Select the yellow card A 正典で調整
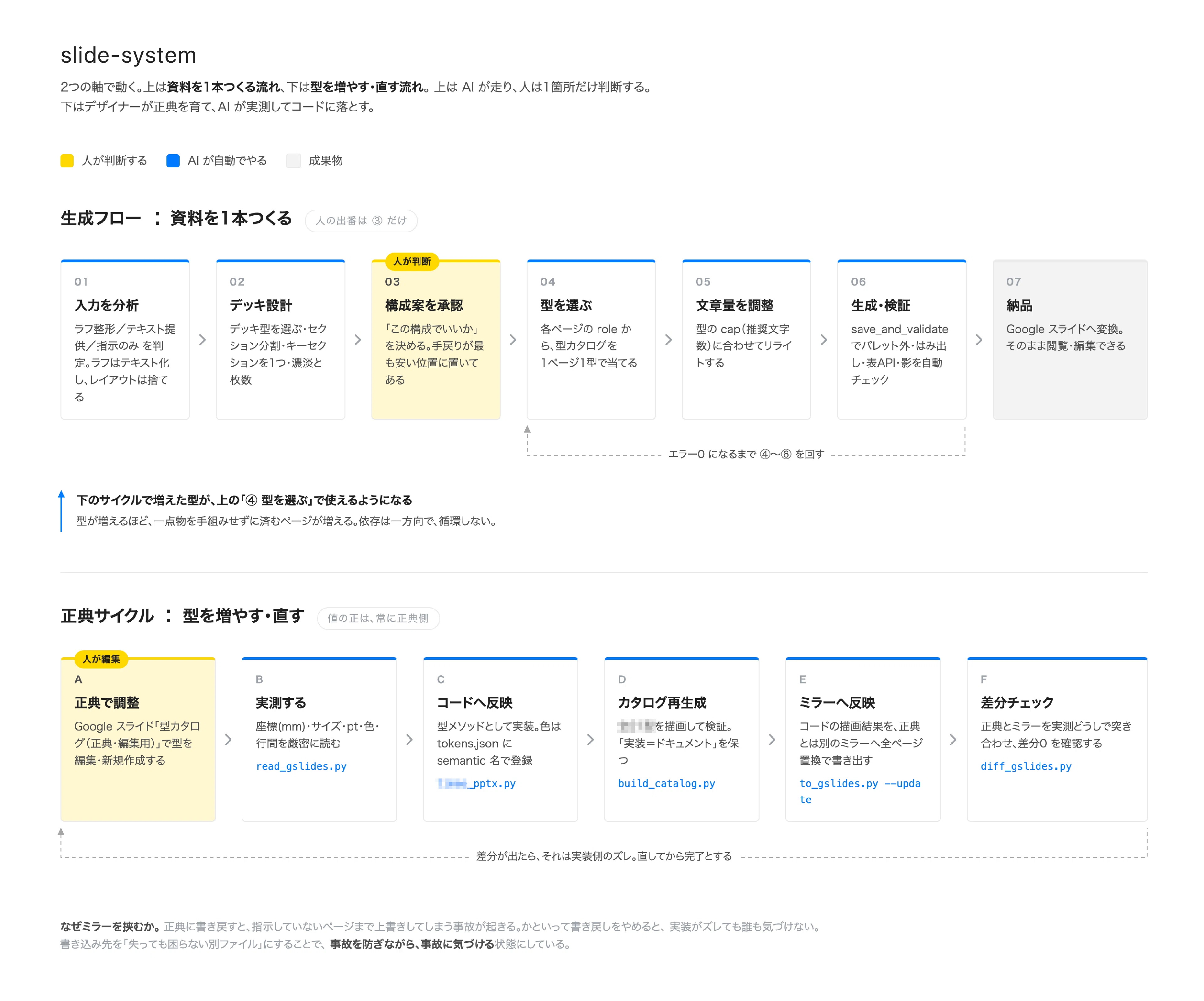This screenshot has height=1001, width=1204. [x=138, y=740]
